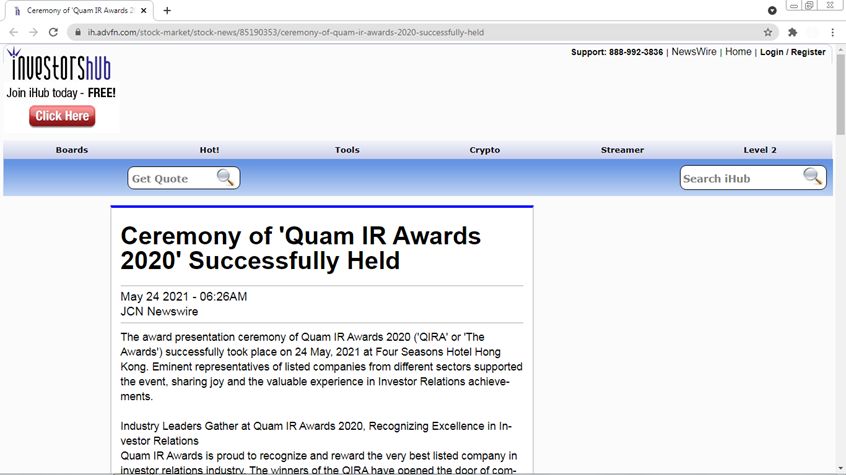The image size is (846, 475).
Task: Open the Level 2 menu
Action: [x=760, y=150]
